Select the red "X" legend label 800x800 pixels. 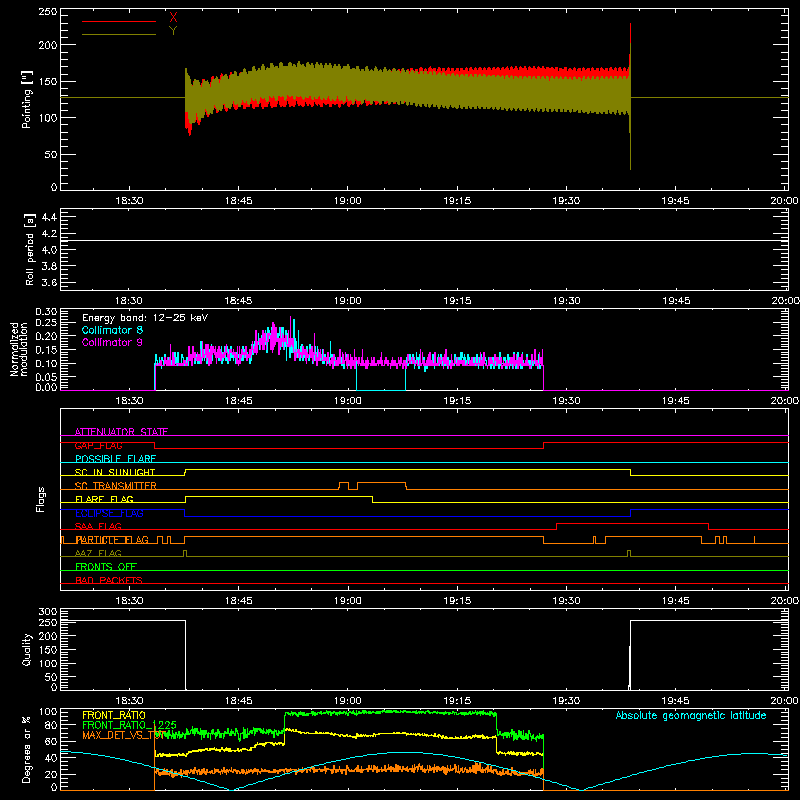173,18
